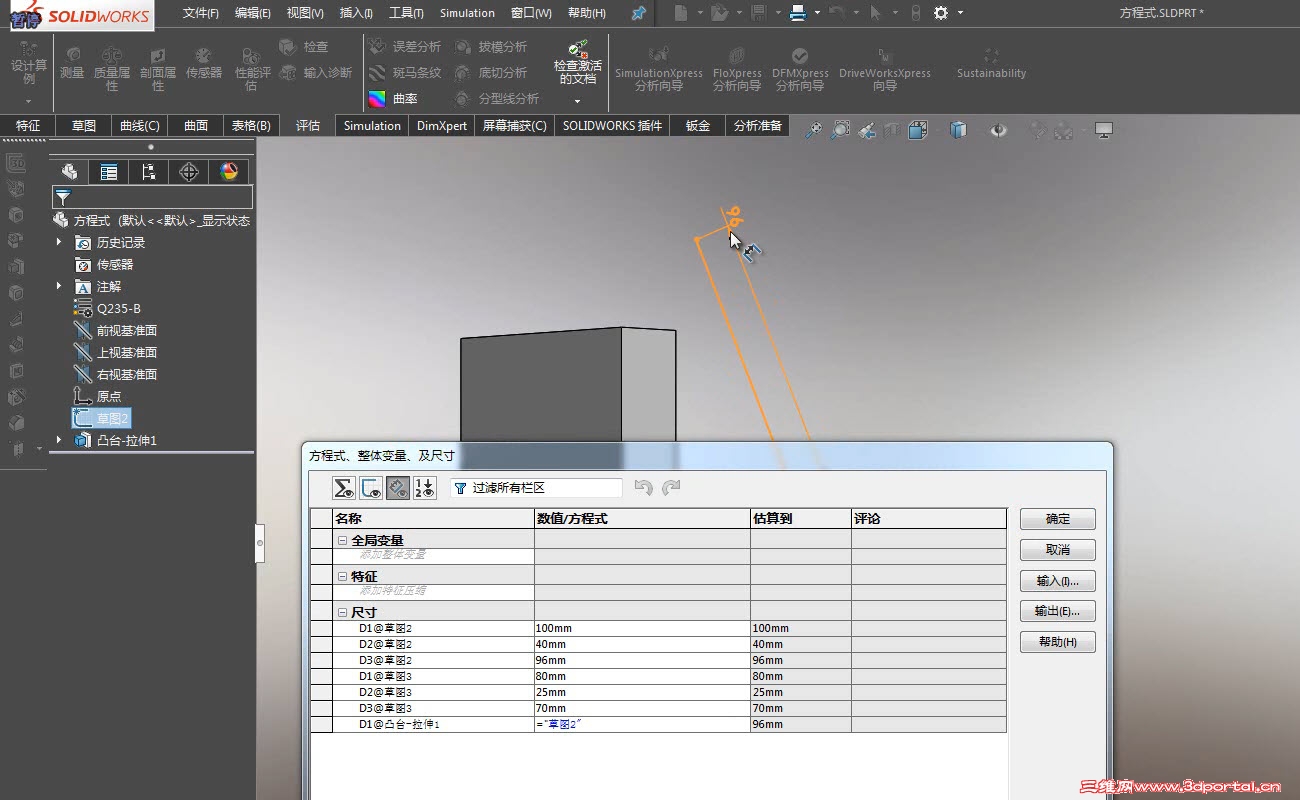Collapse the 全局变量 section
The width and height of the screenshot is (1300, 800).
coord(342,541)
